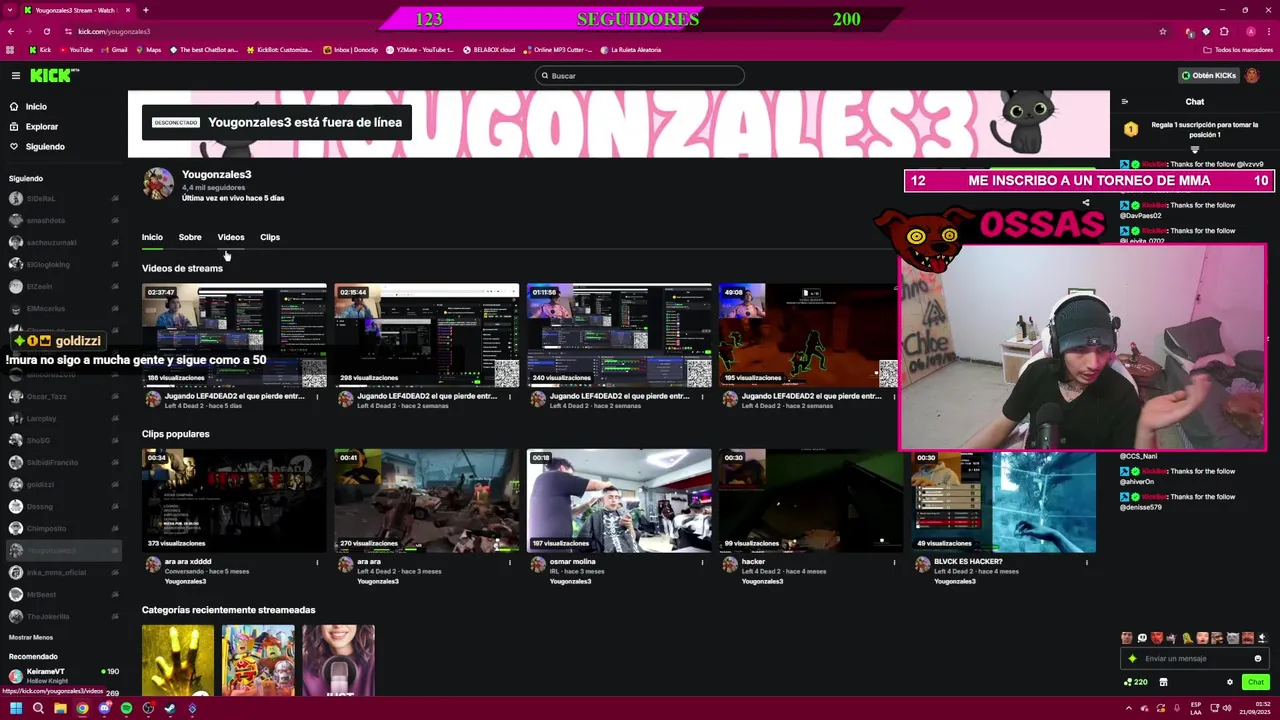
Task: Open Spotify from the taskbar
Action: [126, 709]
